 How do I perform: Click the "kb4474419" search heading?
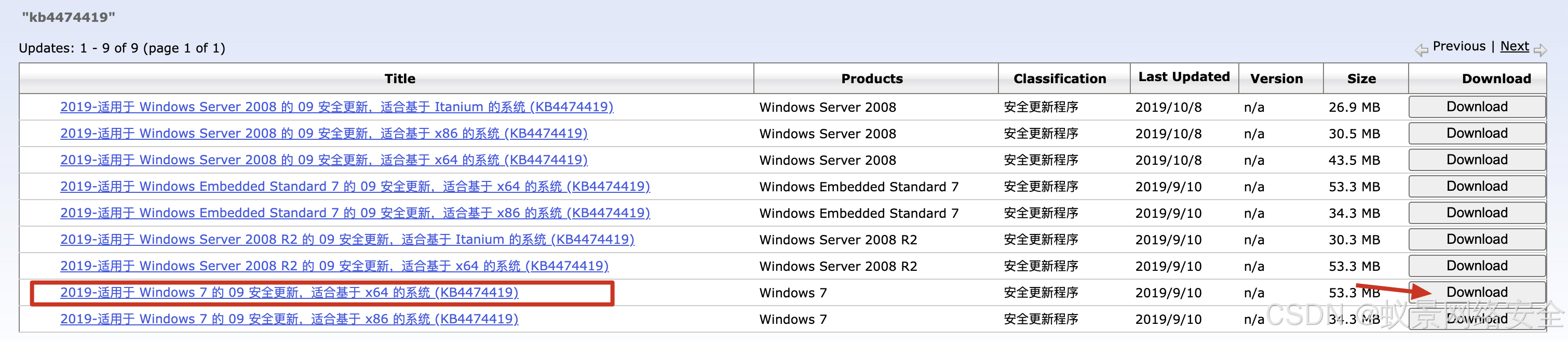68,17
